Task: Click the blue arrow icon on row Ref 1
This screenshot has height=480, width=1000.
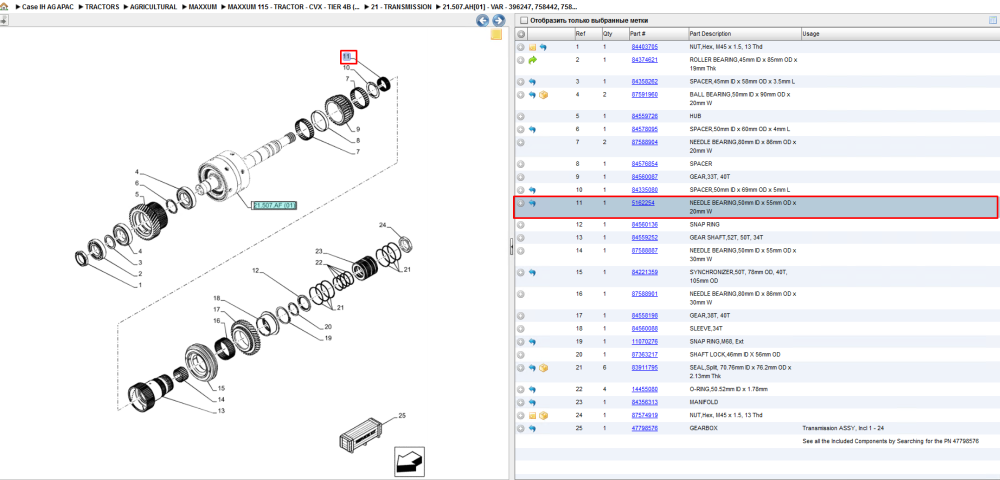Action: pos(543,47)
